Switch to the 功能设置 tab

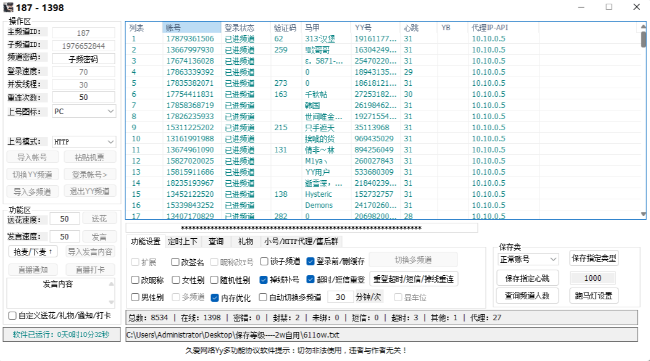(x=146, y=241)
